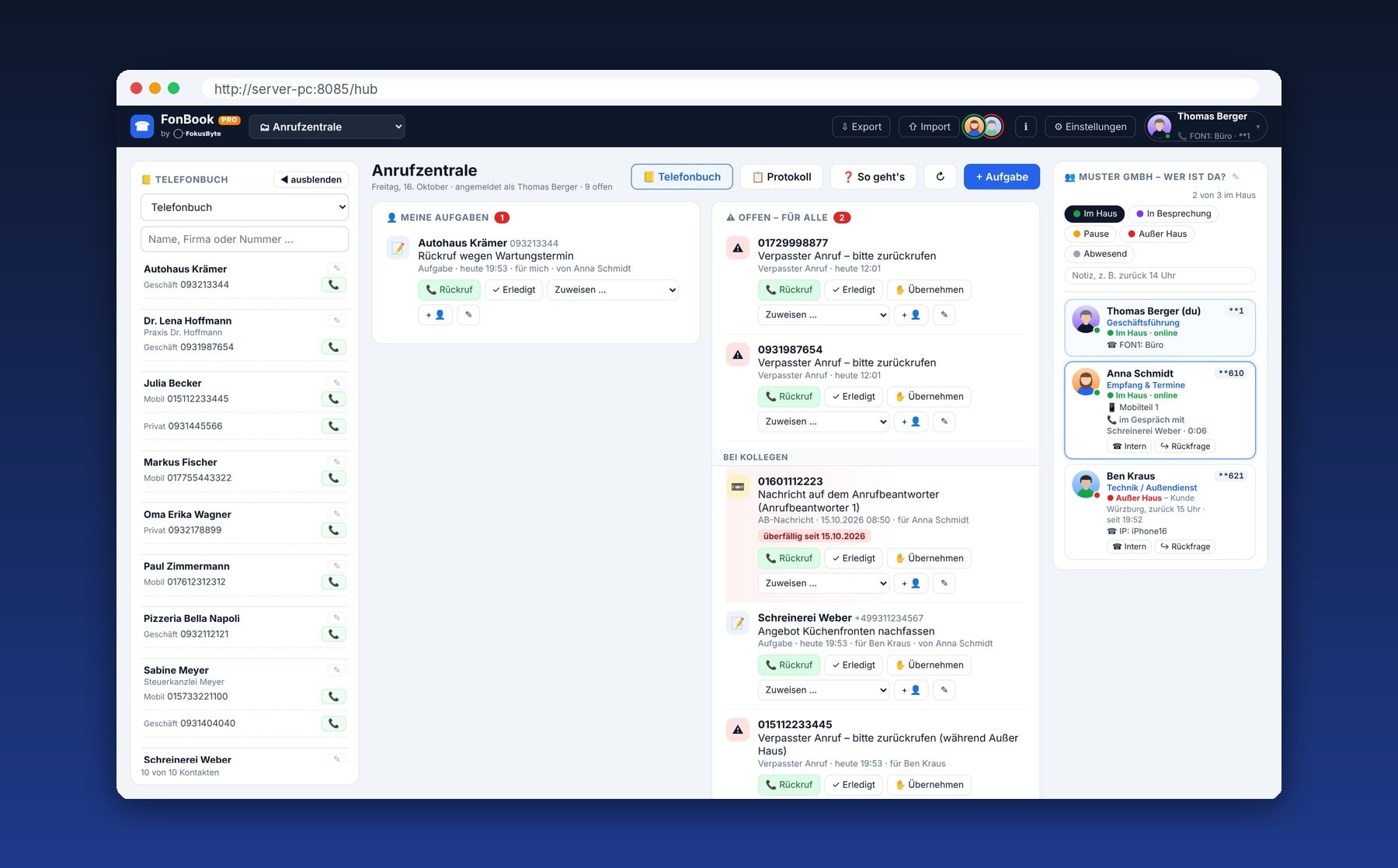Add person to the 0931987654 missed call

(911, 422)
